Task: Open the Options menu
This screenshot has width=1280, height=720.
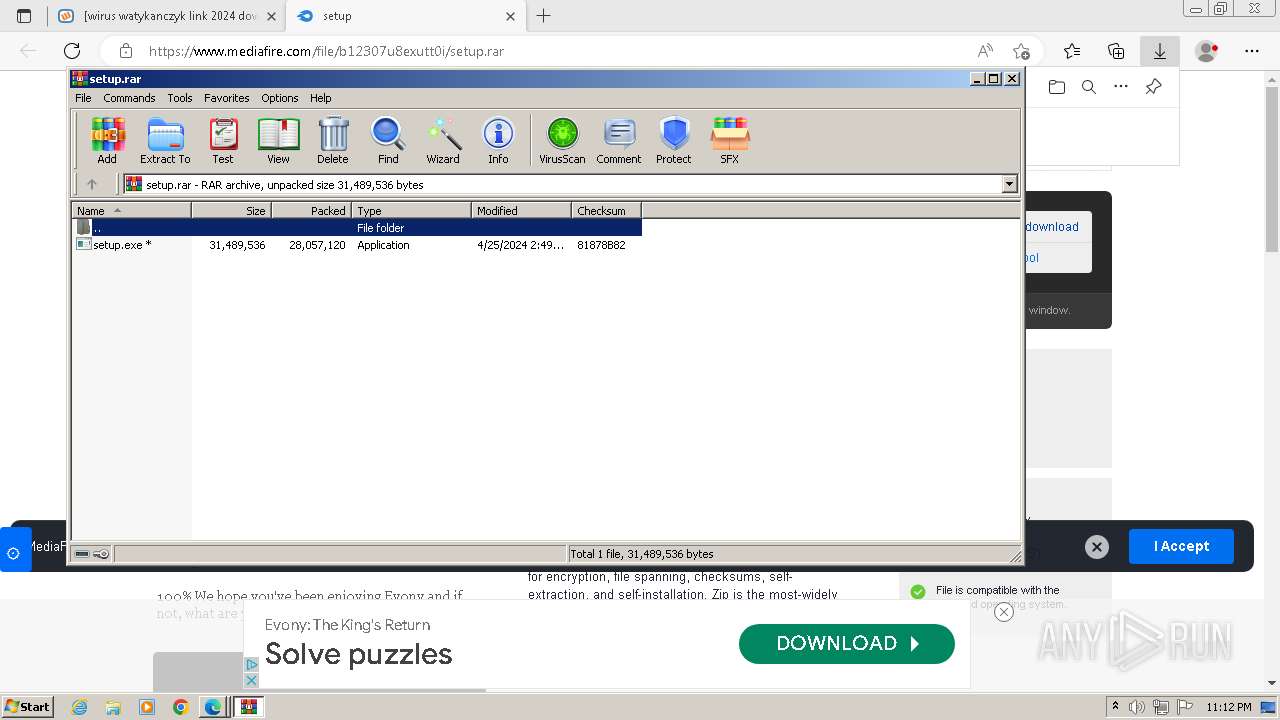Action: pos(280,98)
